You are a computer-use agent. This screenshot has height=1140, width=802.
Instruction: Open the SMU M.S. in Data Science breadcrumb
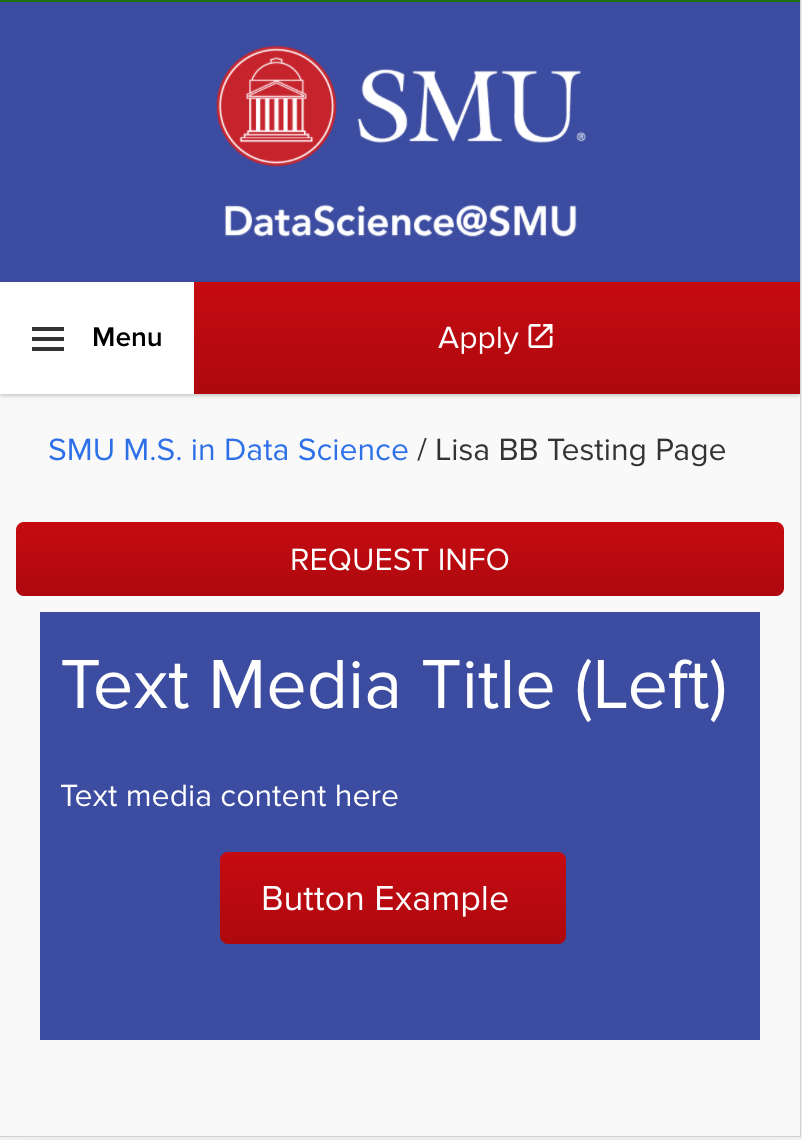coord(228,450)
